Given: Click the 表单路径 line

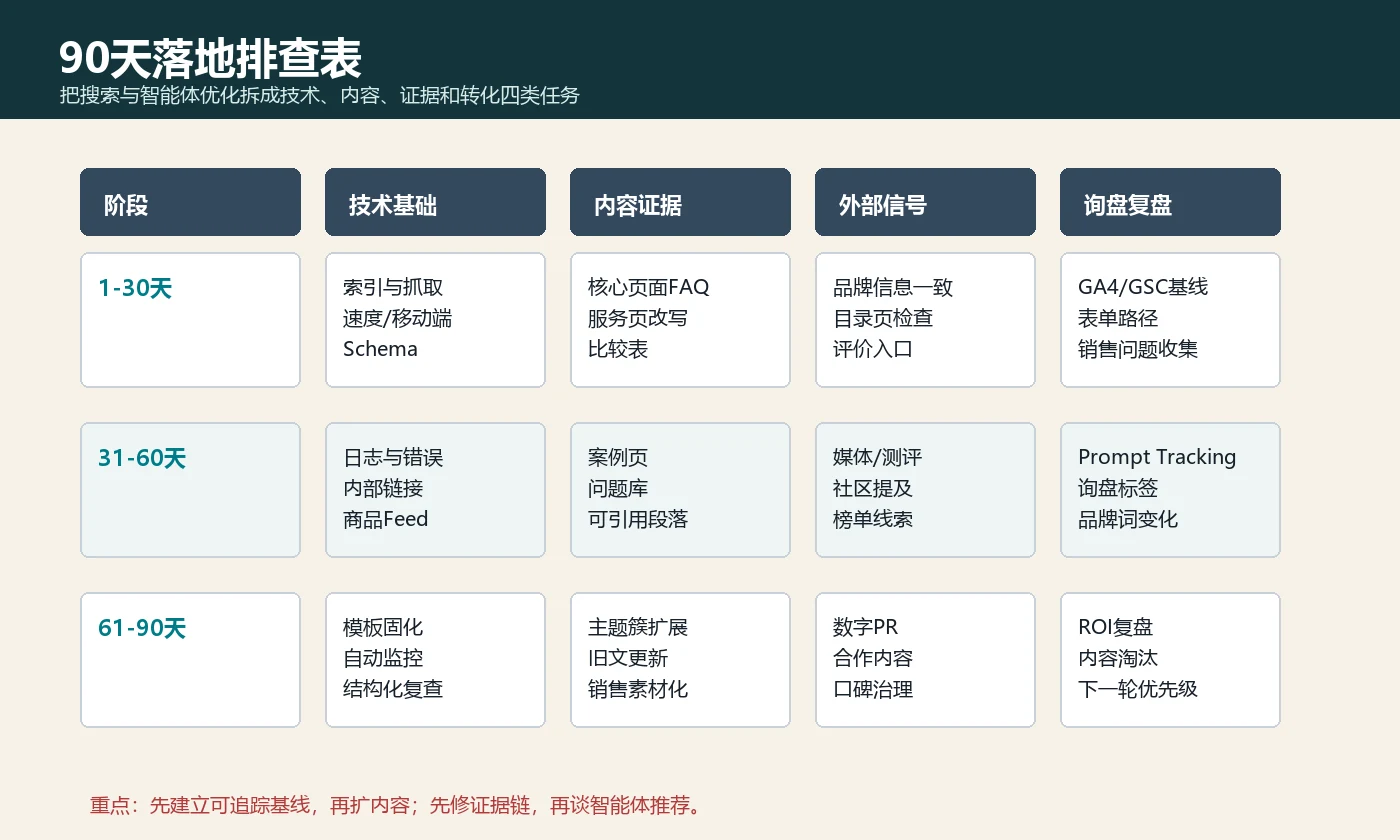Looking at the screenshot, I should pos(1118,318).
